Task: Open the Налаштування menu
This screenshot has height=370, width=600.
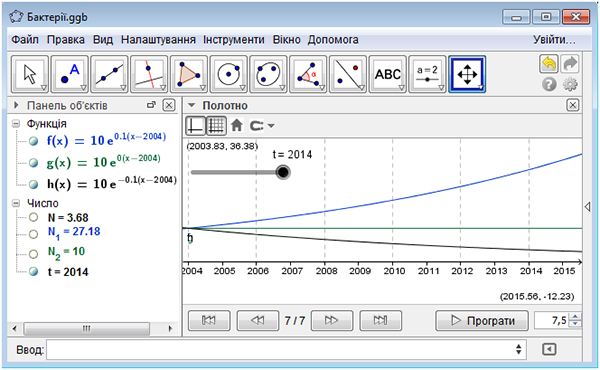Action: (158, 39)
